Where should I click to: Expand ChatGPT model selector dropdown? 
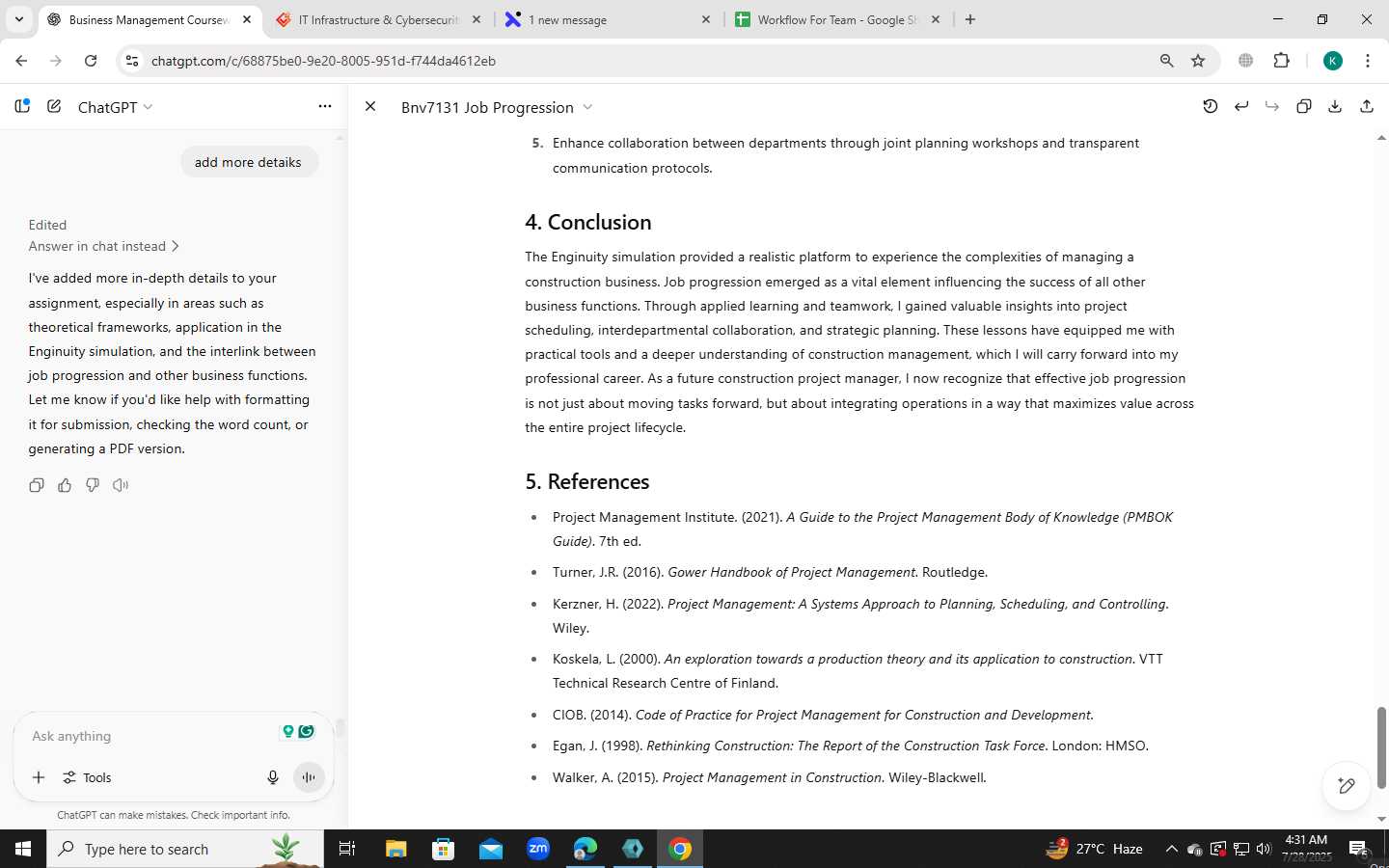pos(115,107)
